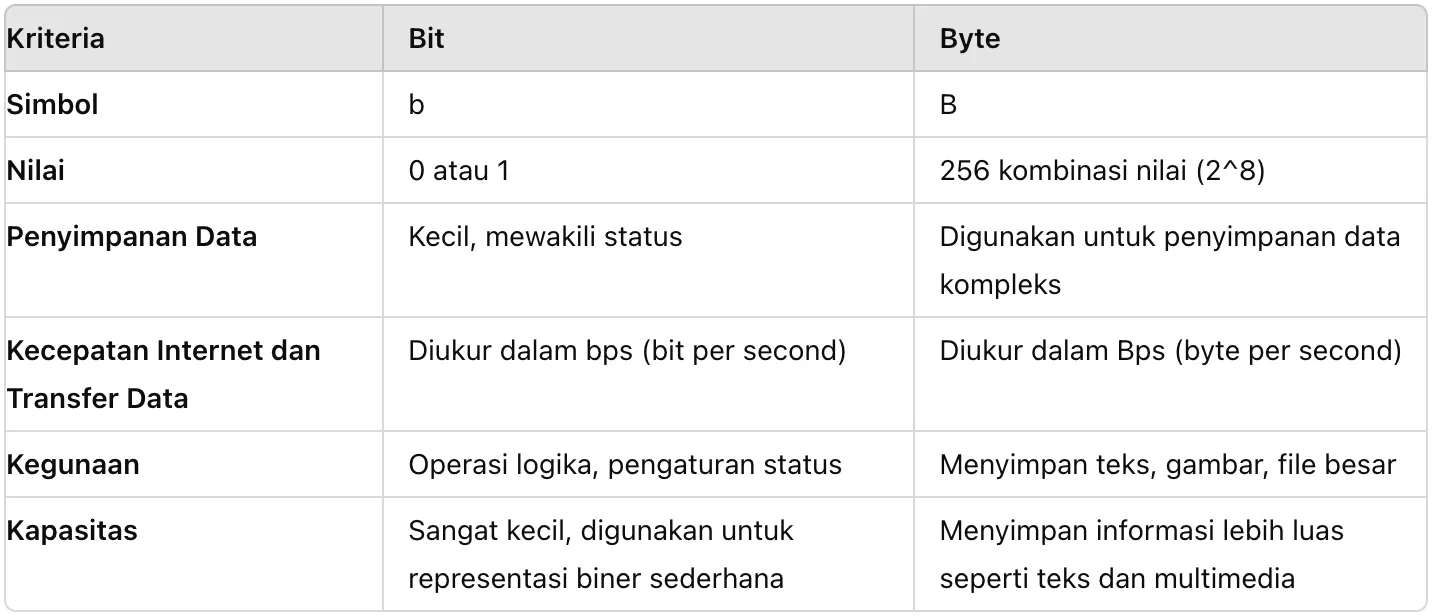
Task: Select the Nilai row label
Action: point(36,170)
